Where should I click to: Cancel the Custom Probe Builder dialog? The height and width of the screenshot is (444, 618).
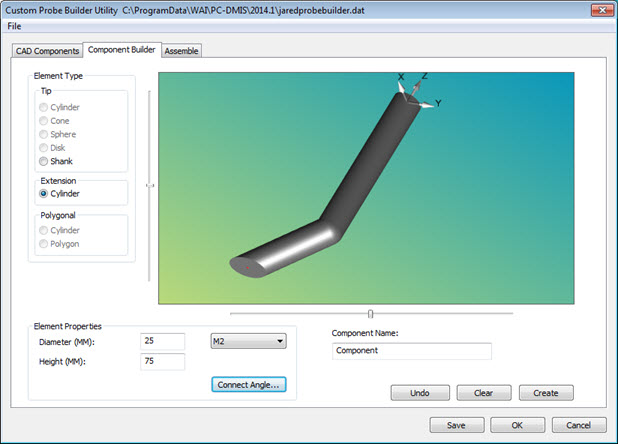coord(578,425)
